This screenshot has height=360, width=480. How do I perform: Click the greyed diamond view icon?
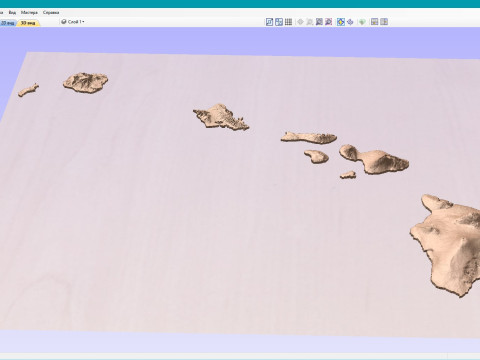point(300,22)
